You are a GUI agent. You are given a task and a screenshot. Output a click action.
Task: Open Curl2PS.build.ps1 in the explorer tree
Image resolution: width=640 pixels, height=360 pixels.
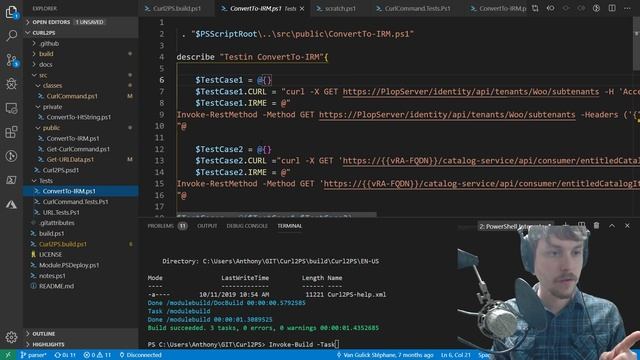81,244
